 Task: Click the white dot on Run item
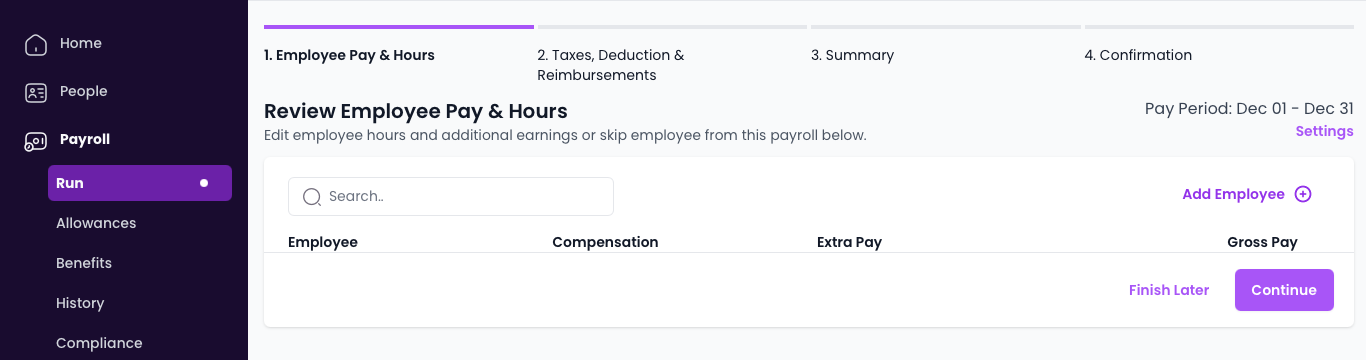point(204,183)
